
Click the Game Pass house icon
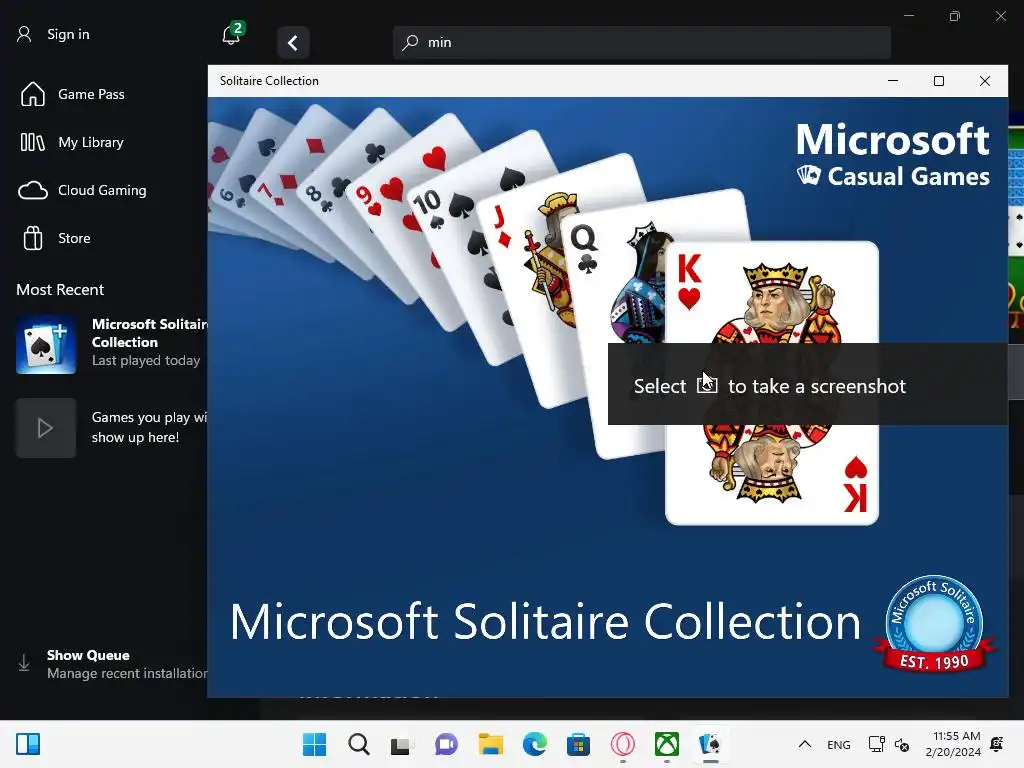tap(33, 94)
